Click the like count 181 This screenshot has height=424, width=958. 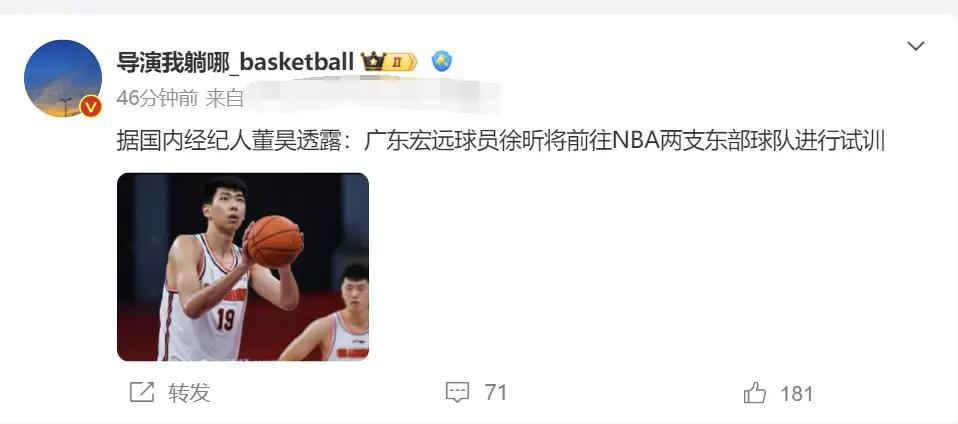coord(797,393)
